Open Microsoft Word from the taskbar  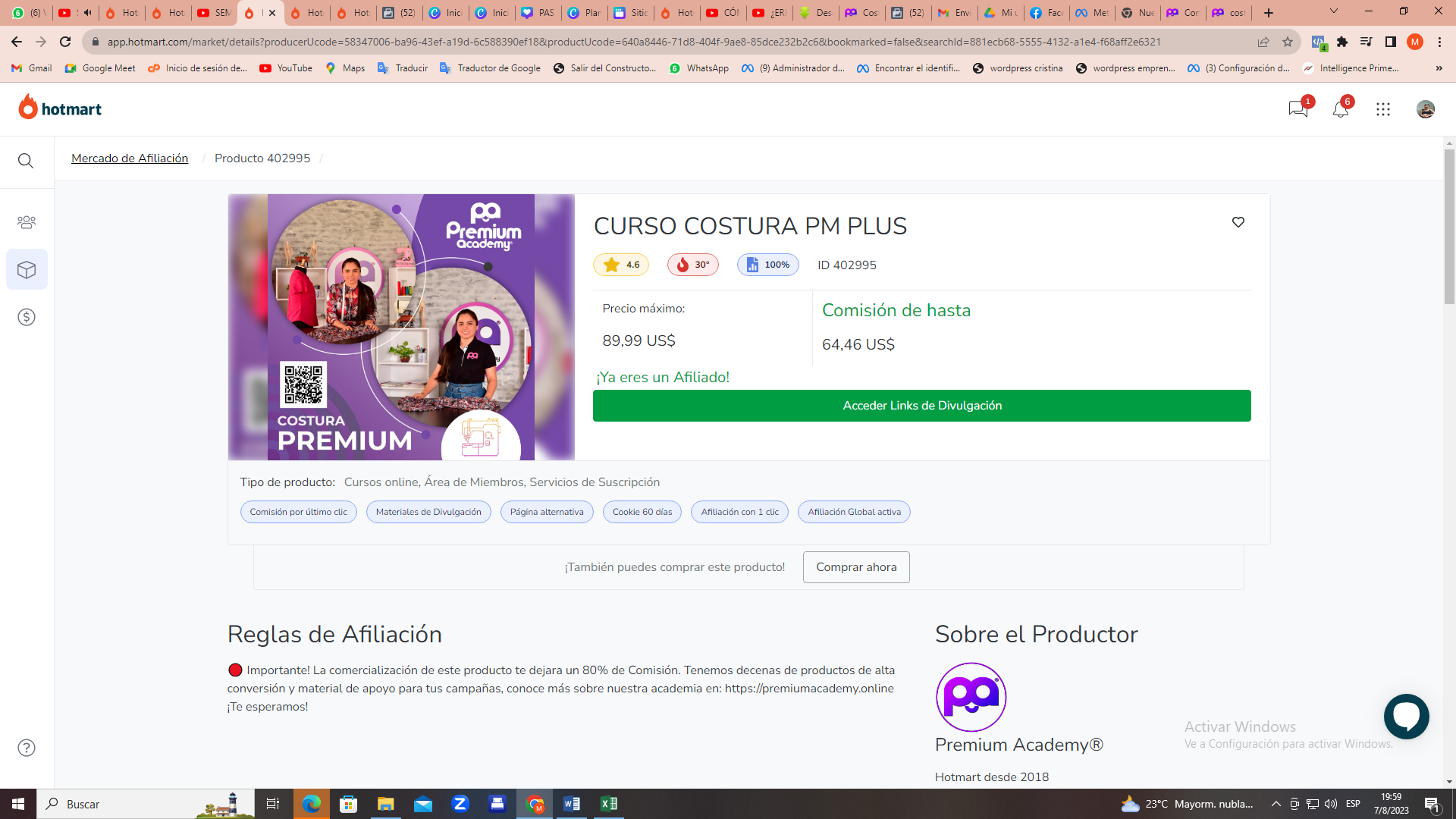tap(572, 804)
